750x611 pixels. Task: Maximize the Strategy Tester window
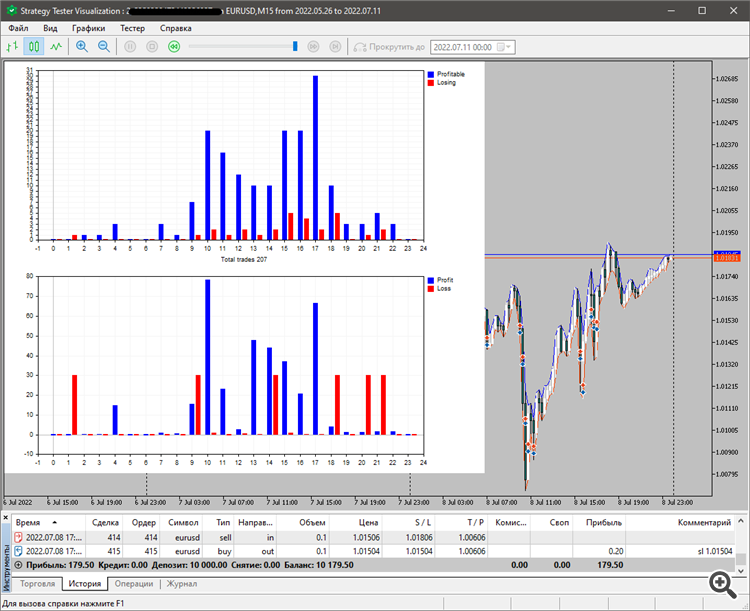point(702,11)
